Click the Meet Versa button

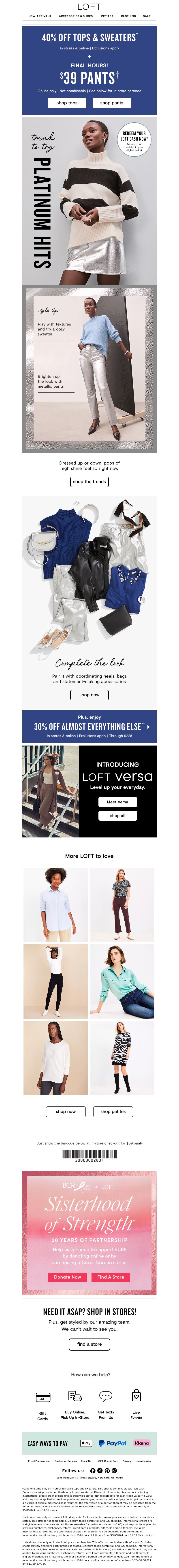[x=117, y=802]
